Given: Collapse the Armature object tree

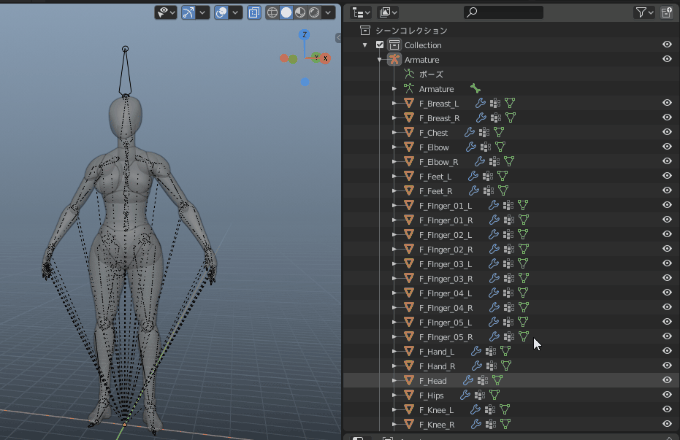Looking at the screenshot, I should pos(380,60).
